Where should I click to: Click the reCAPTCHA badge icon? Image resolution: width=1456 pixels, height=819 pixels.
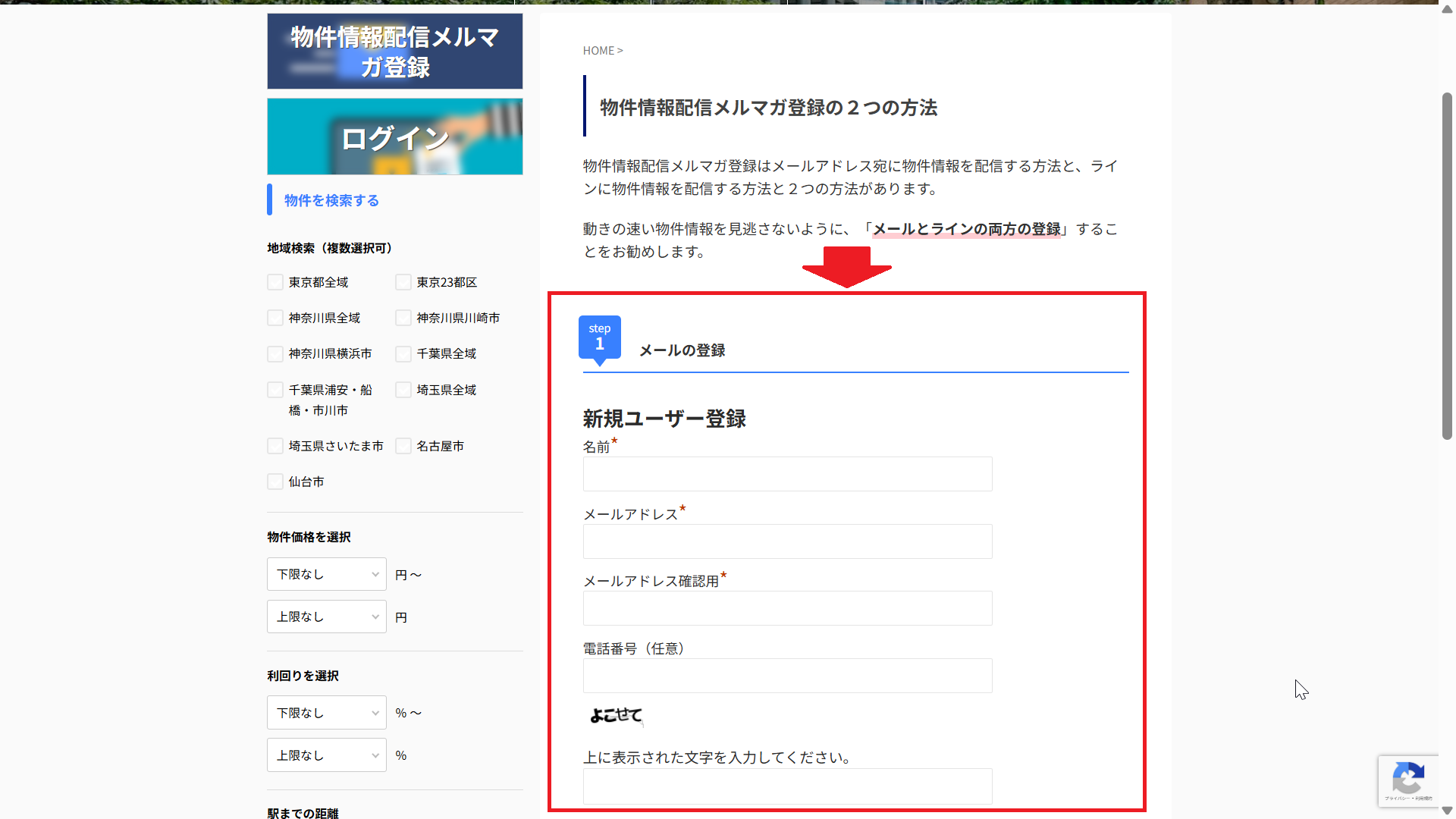(x=1407, y=779)
